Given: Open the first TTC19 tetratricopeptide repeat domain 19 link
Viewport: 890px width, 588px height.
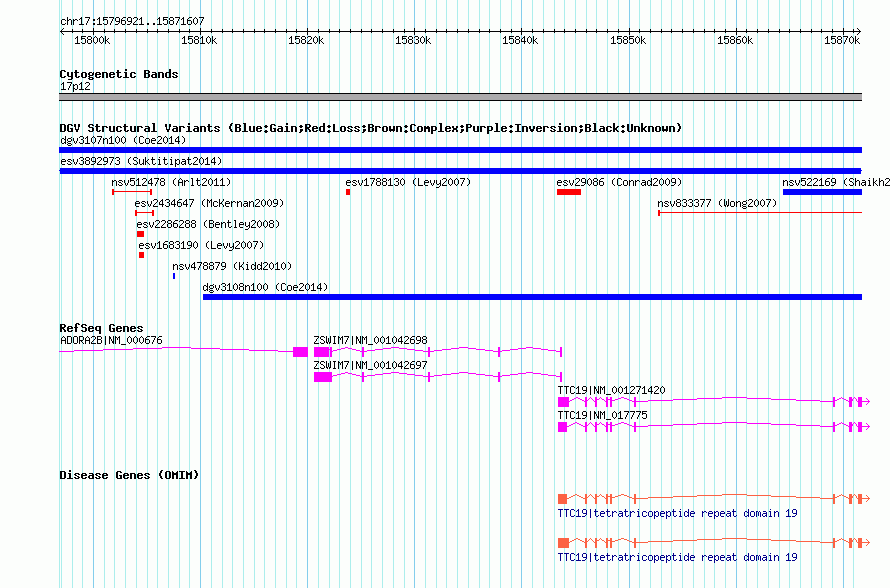Looking at the screenshot, I should point(677,513).
